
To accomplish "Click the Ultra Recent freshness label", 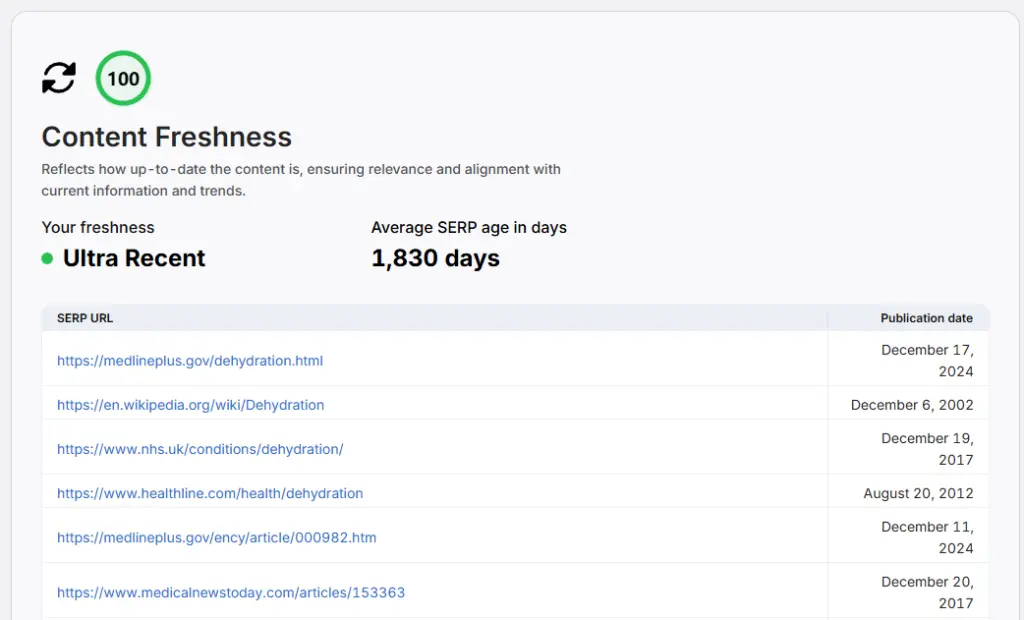I will (x=134, y=259).
